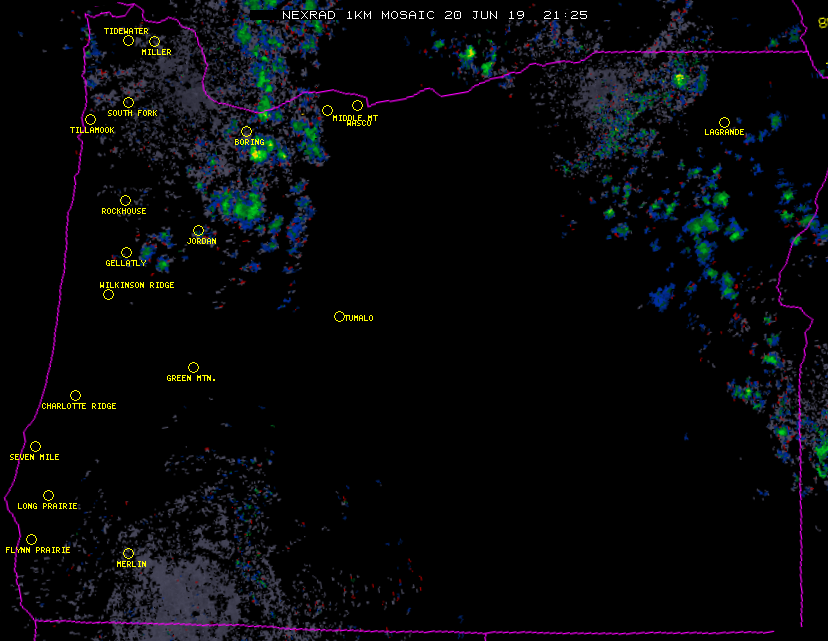
Task: Click the Tumalo station circle marker
Action: pyautogui.click(x=339, y=316)
